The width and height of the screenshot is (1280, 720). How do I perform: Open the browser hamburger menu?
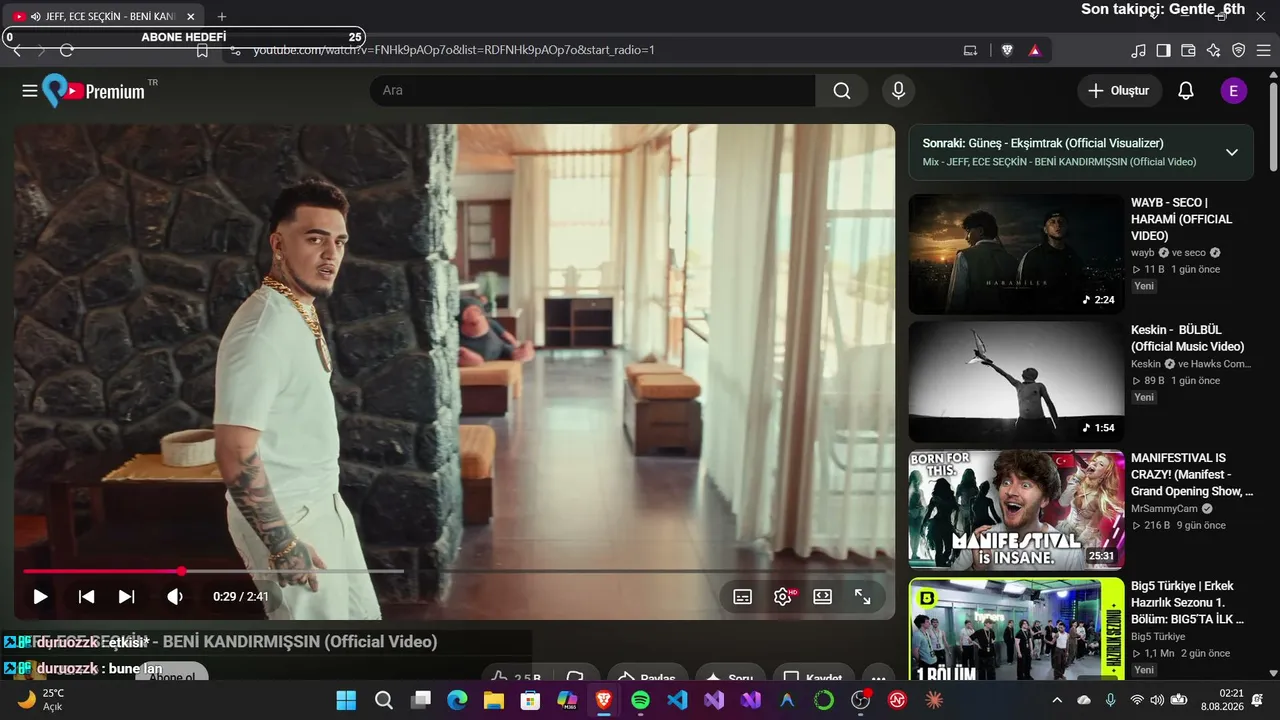(1263, 50)
